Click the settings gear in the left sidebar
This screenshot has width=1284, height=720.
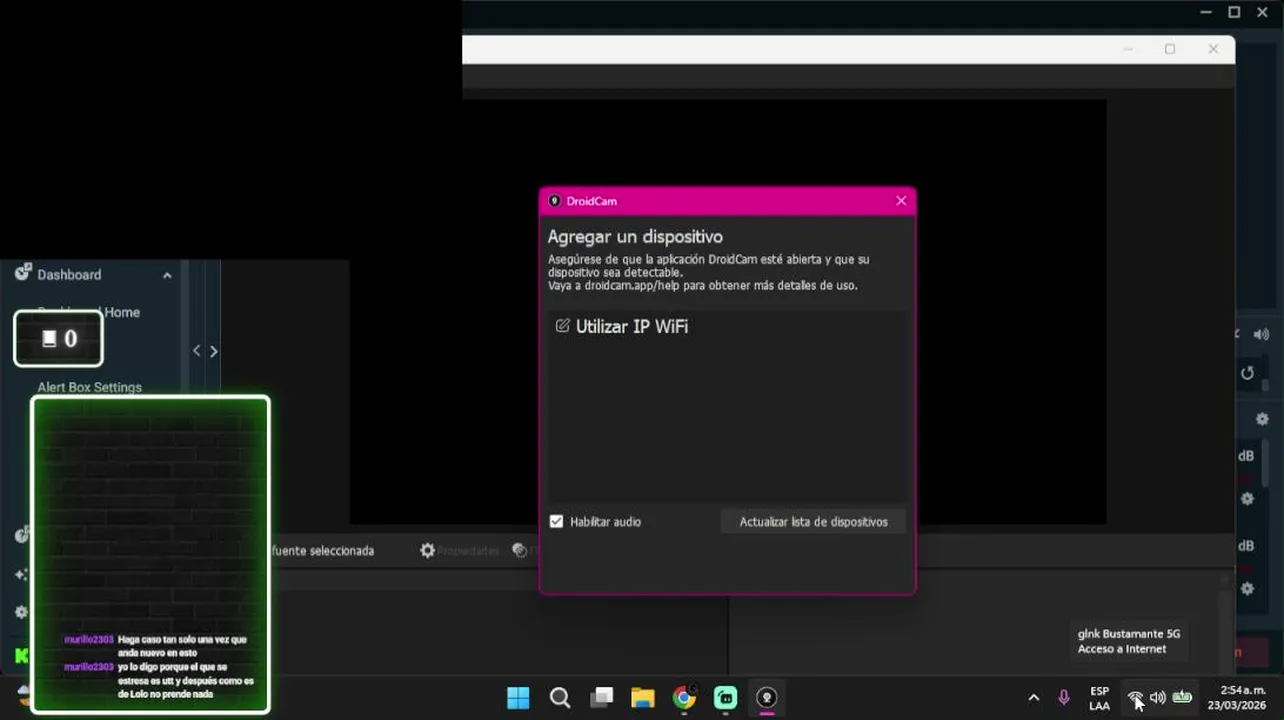click(x=21, y=611)
